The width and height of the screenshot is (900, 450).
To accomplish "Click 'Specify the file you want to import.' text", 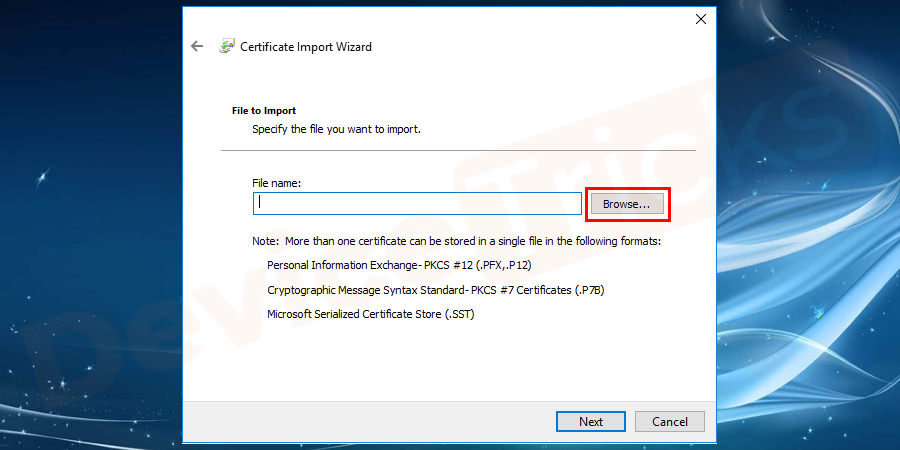I will click(x=337, y=129).
